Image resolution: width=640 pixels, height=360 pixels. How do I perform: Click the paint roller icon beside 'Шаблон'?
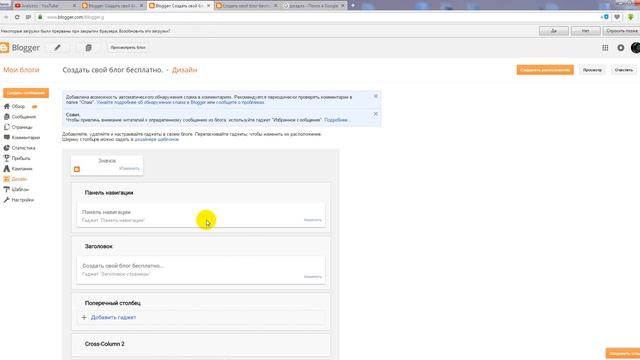pyautogui.click(x=7, y=189)
